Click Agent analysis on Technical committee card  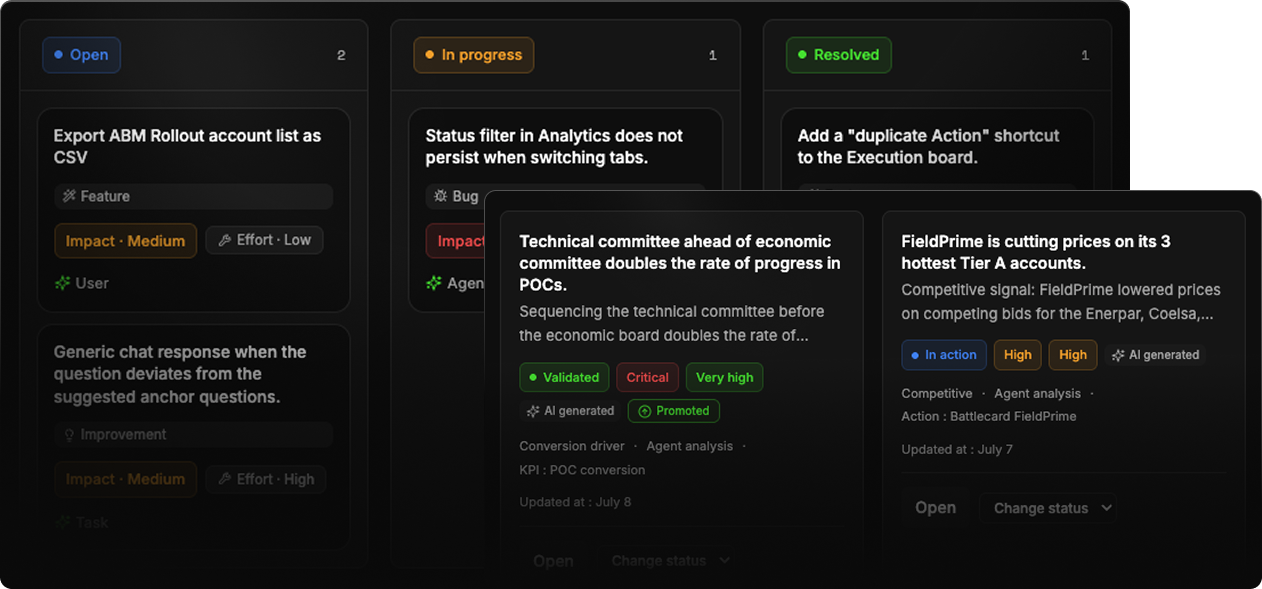click(690, 446)
